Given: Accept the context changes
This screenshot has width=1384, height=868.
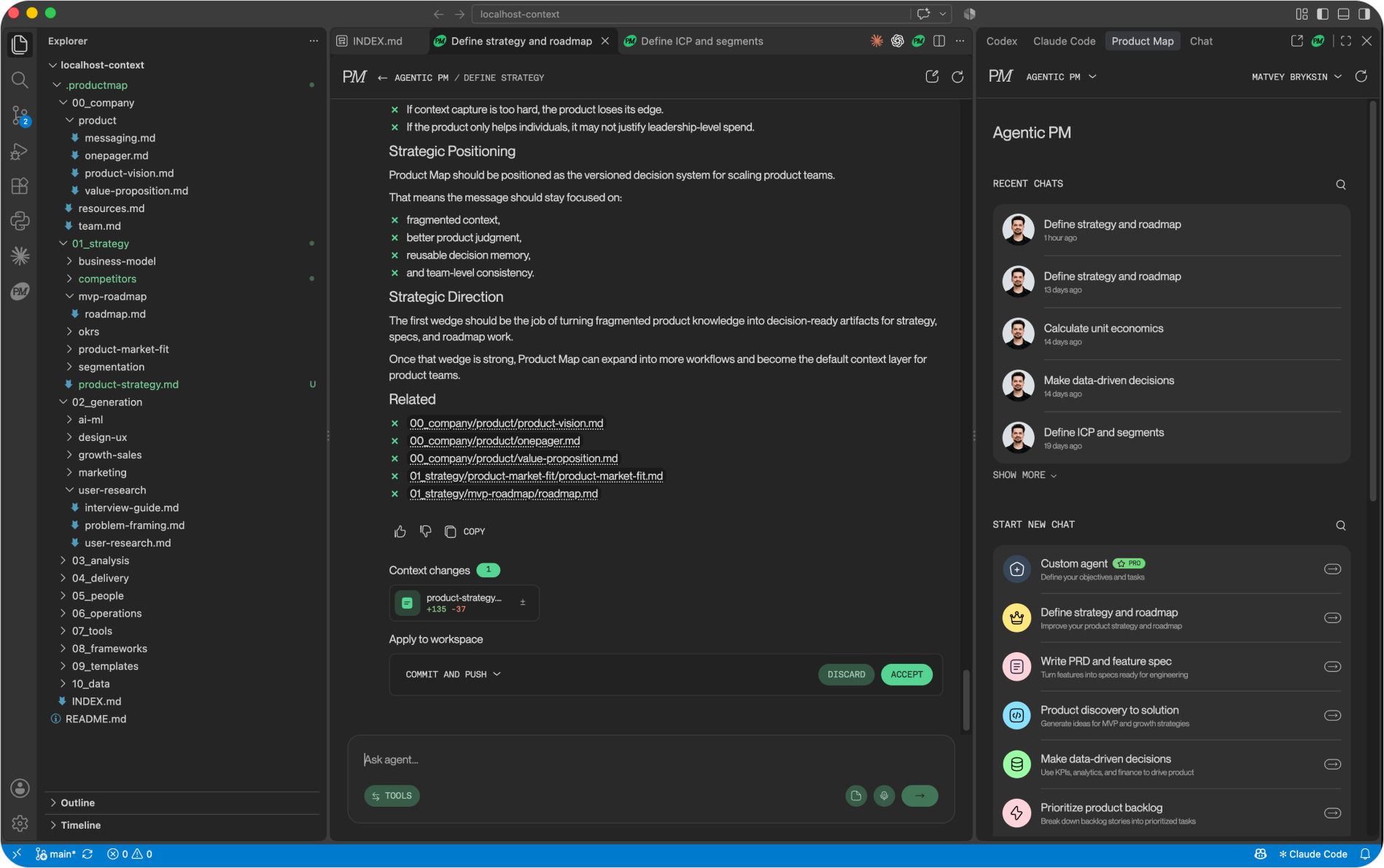Looking at the screenshot, I should click(x=906, y=674).
